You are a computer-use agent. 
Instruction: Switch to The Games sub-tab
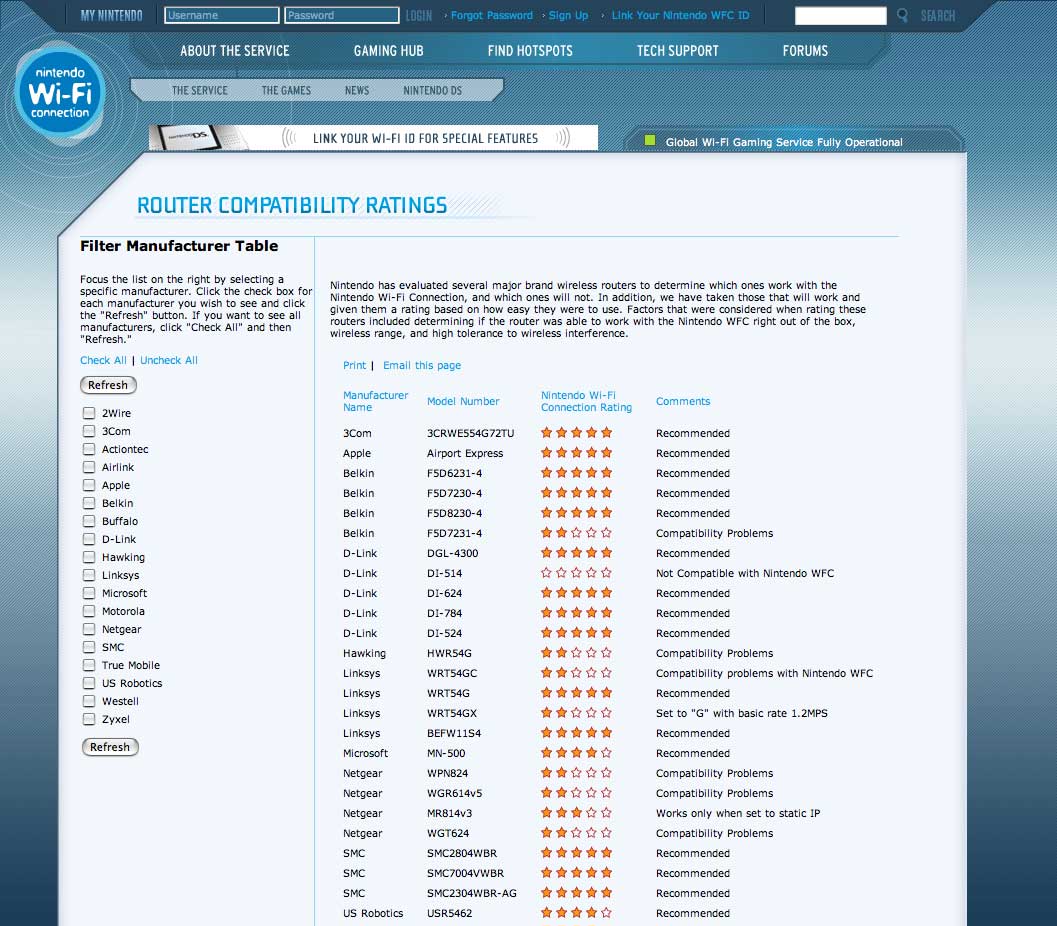pos(286,90)
